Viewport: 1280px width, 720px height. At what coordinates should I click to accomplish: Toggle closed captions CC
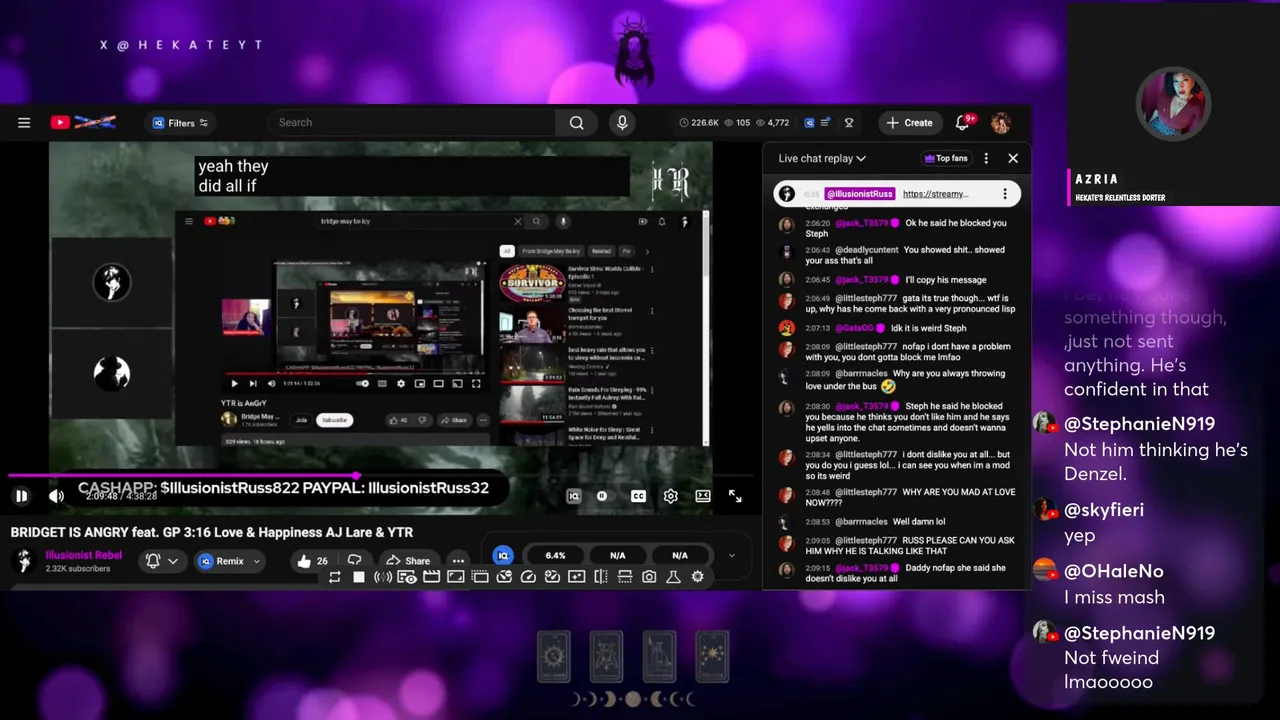[638, 496]
